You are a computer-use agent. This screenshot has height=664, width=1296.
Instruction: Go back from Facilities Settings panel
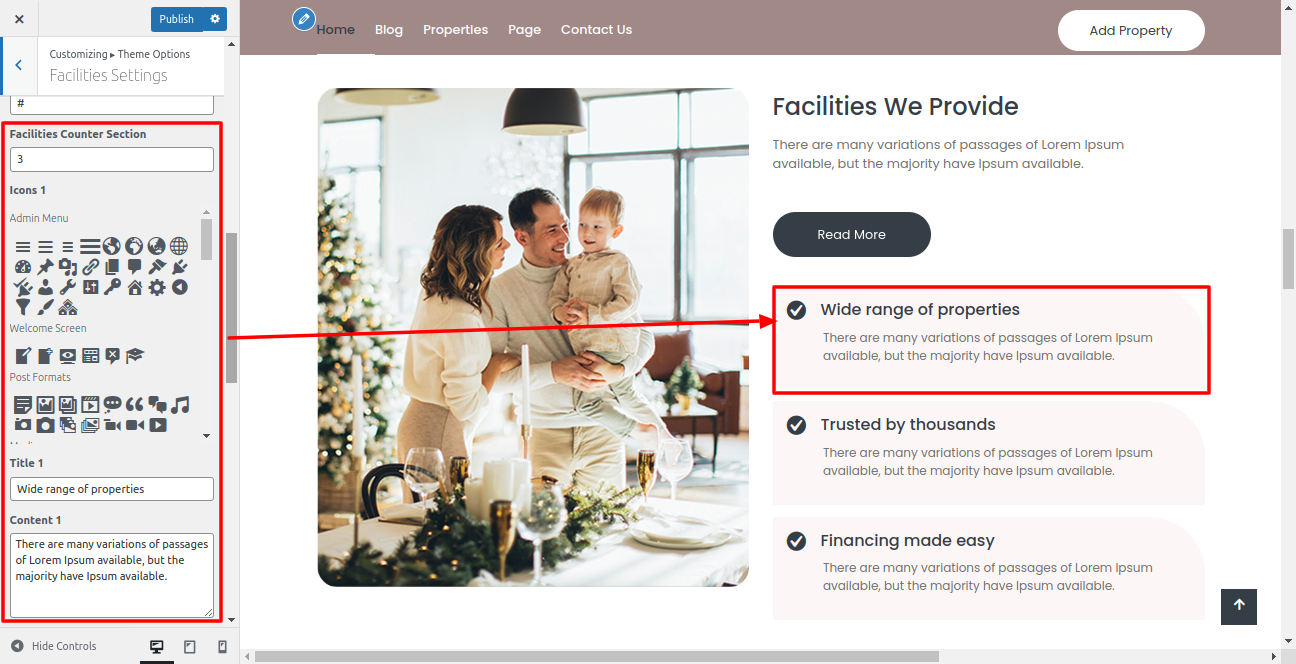click(x=18, y=65)
